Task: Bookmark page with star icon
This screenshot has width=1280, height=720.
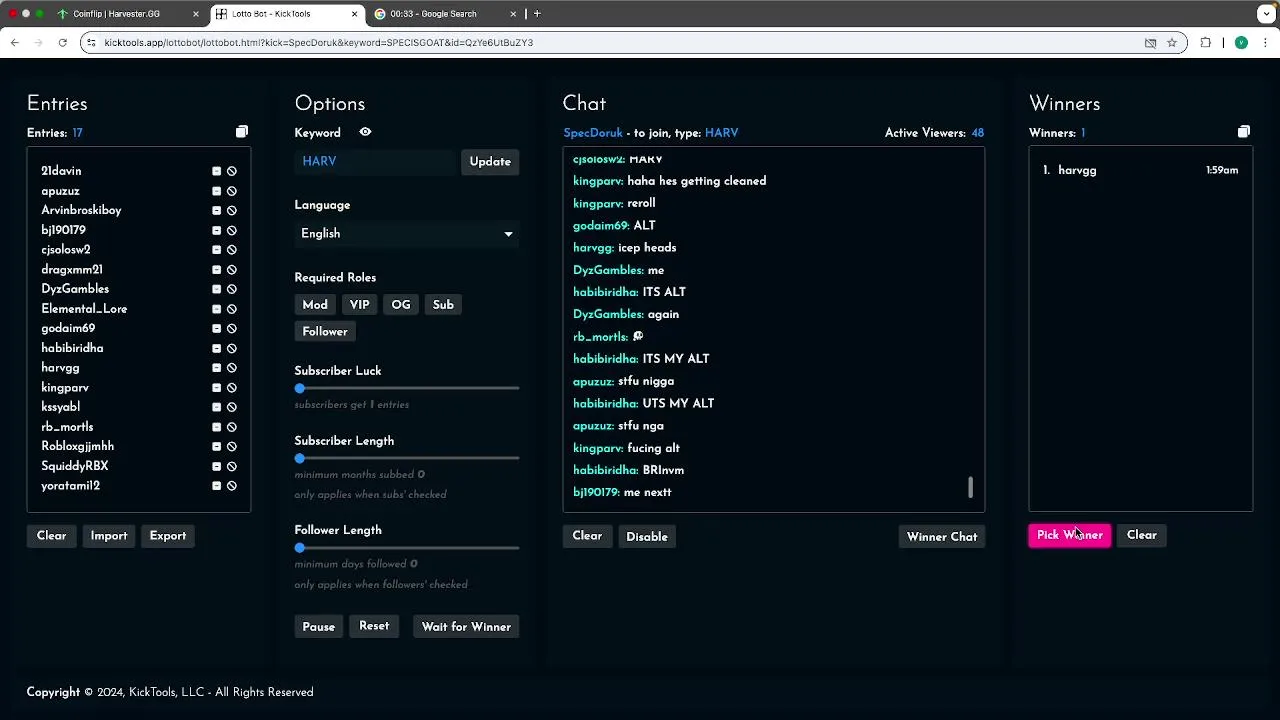Action: click(x=1172, y=43)
